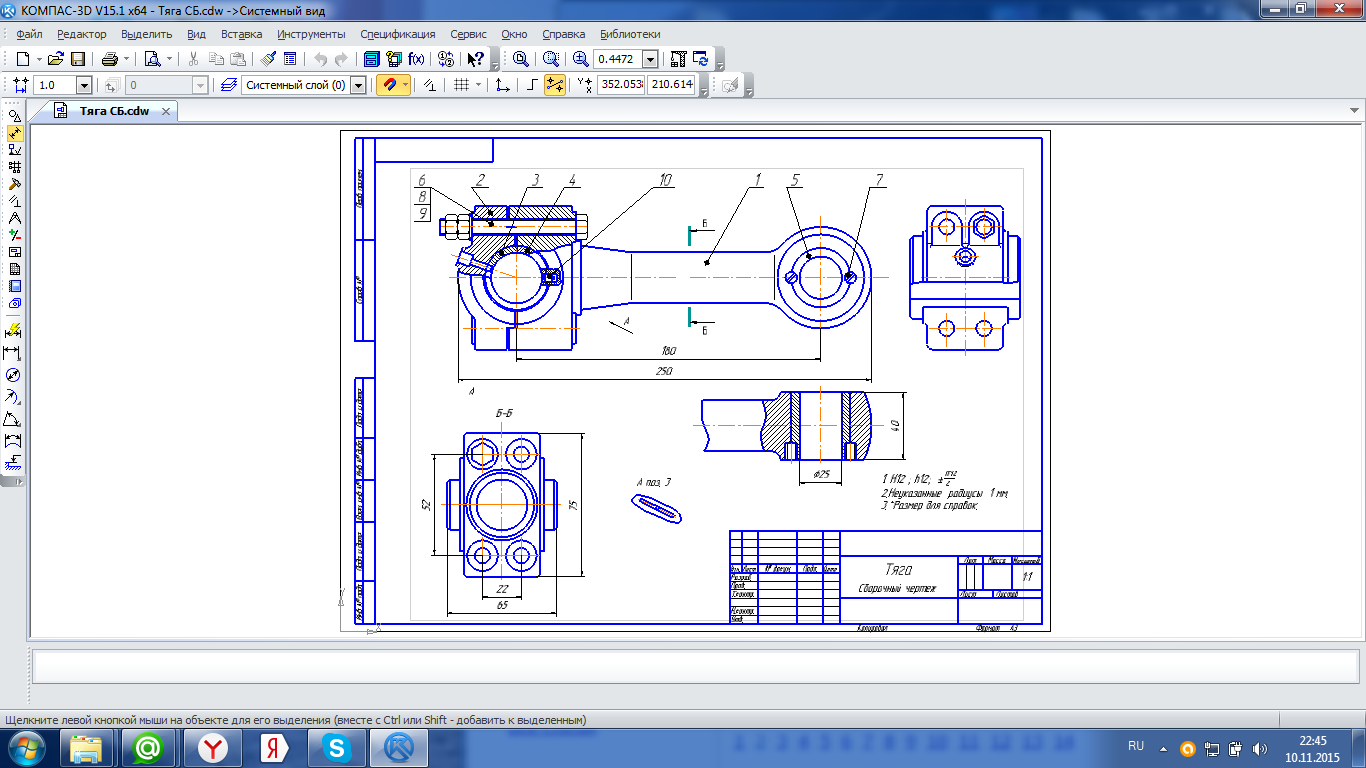Open the Инструменты menu

(x=311, y=34)
